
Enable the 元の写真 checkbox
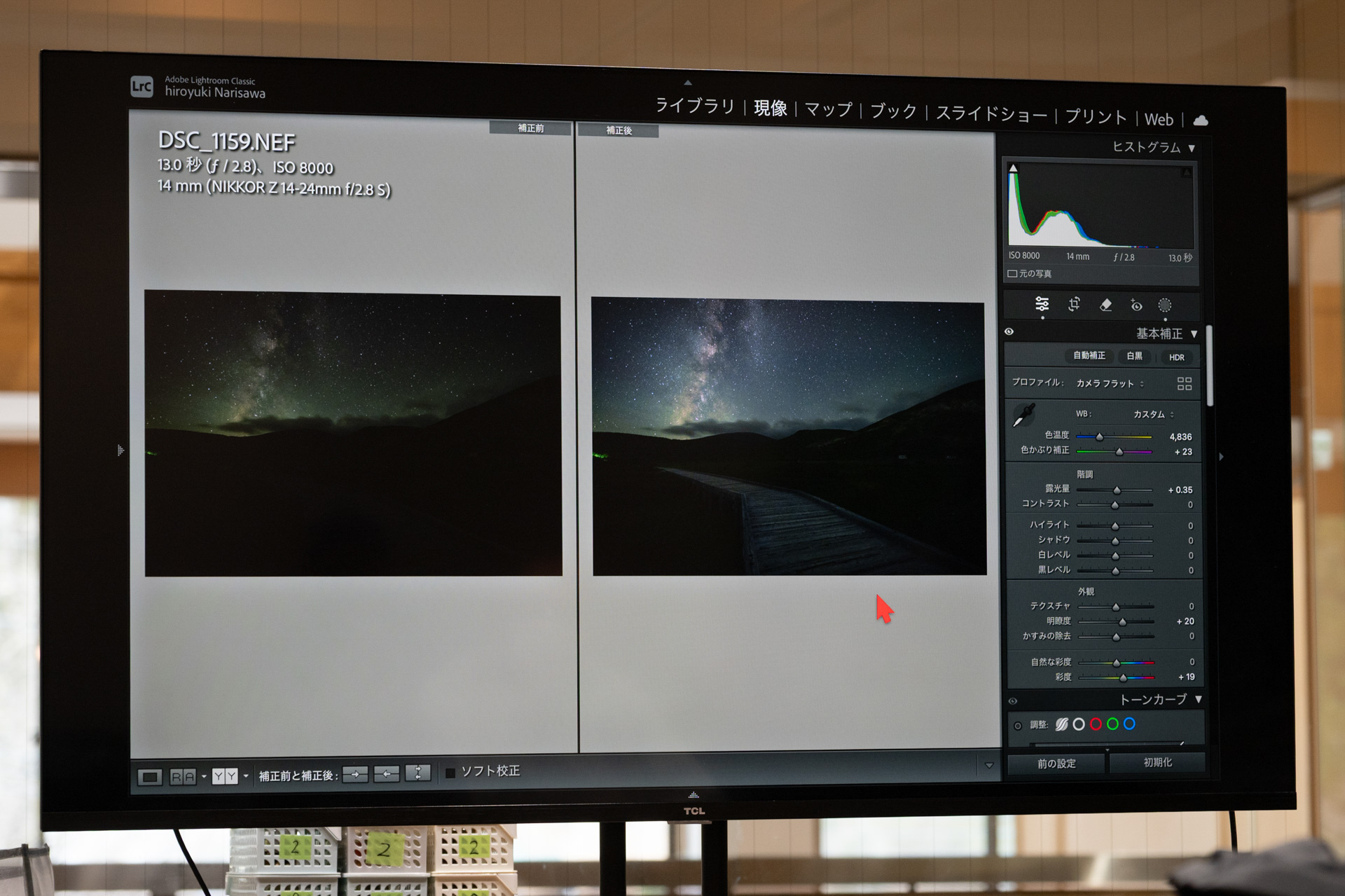coord(1012,273)
